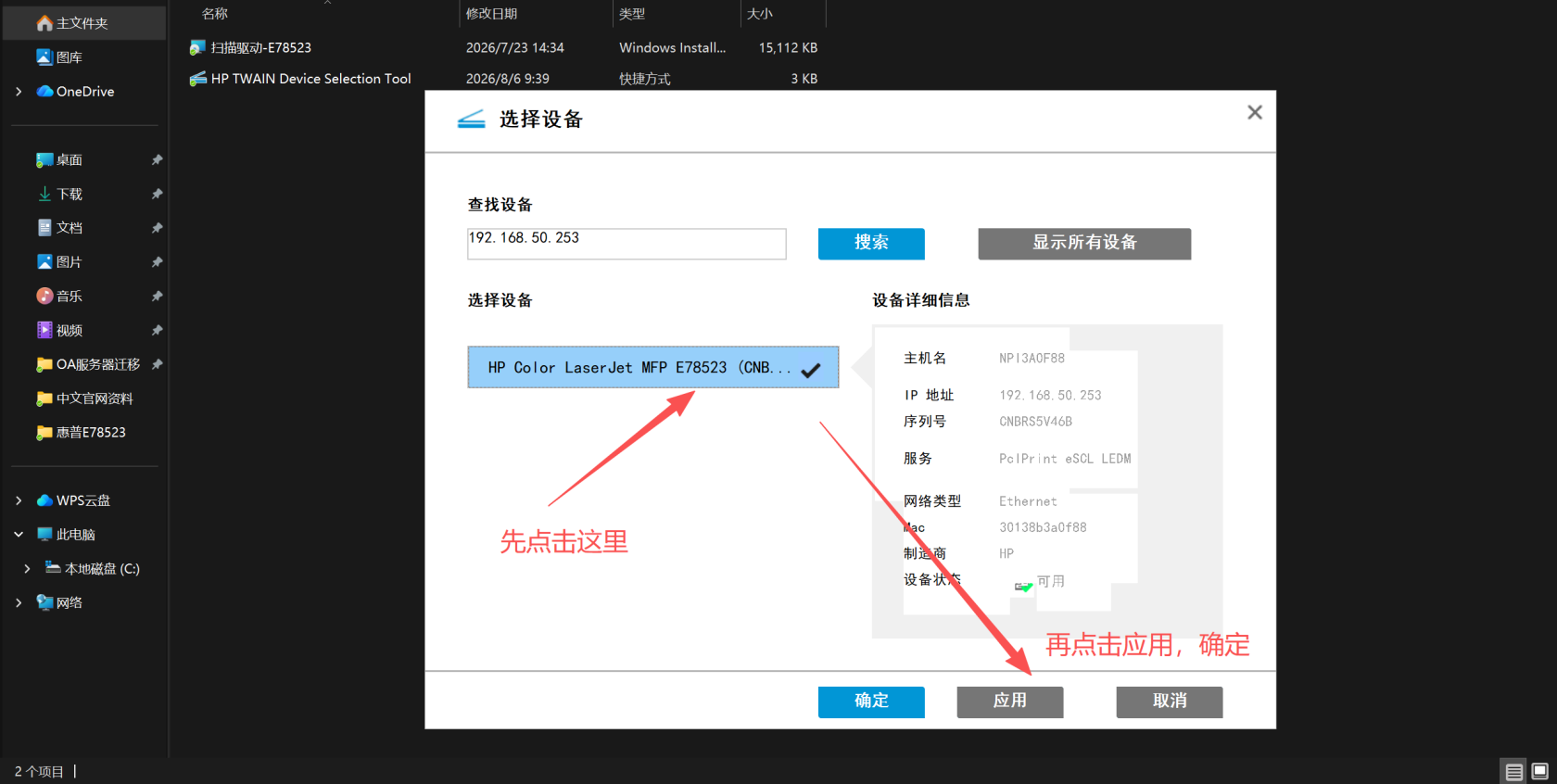This screenshot has height=784, width=1557.
Task: Unpin 文档 using its pin icon
Action: pos(157,228)
